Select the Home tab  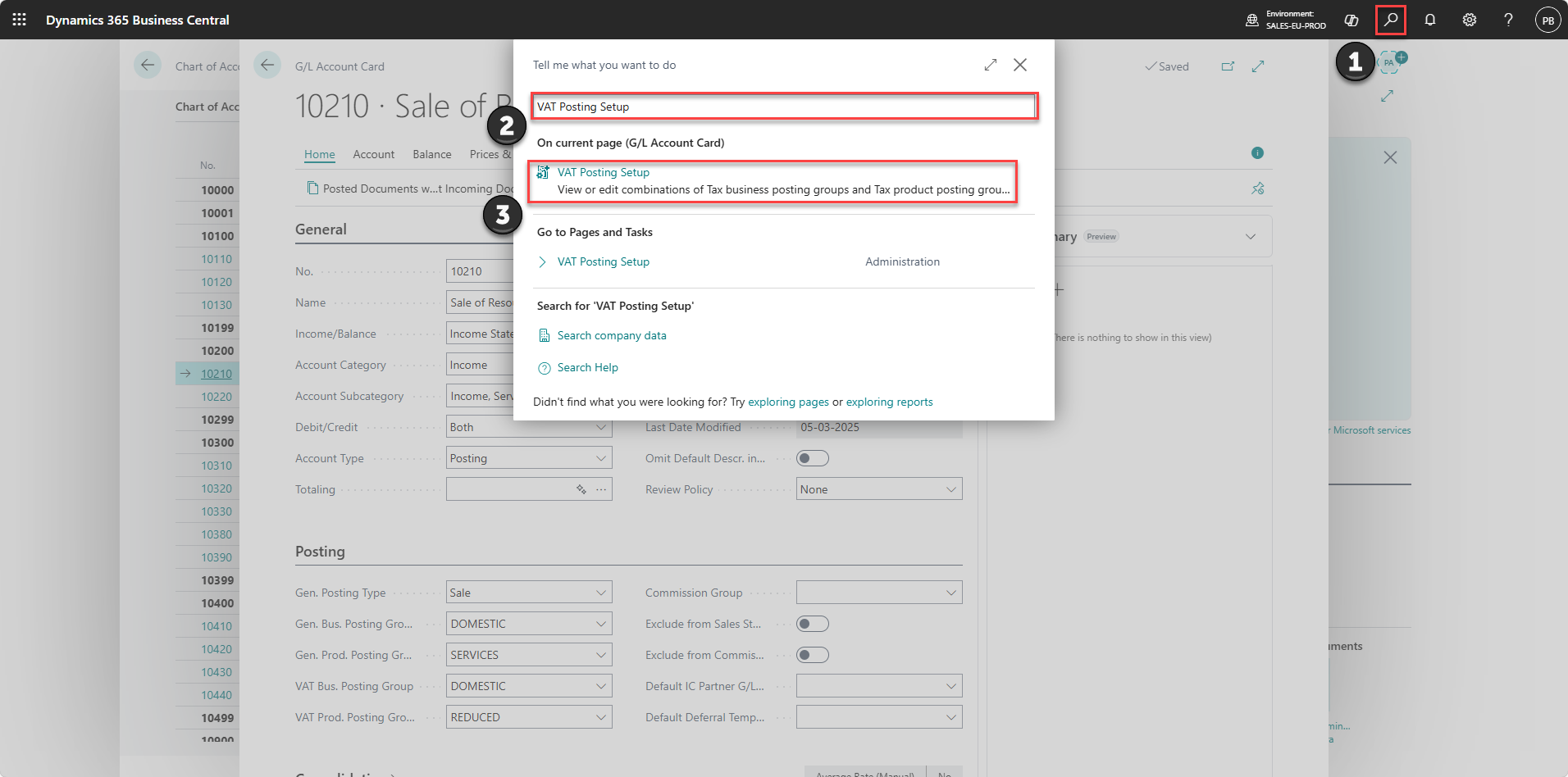coord(319,154)
